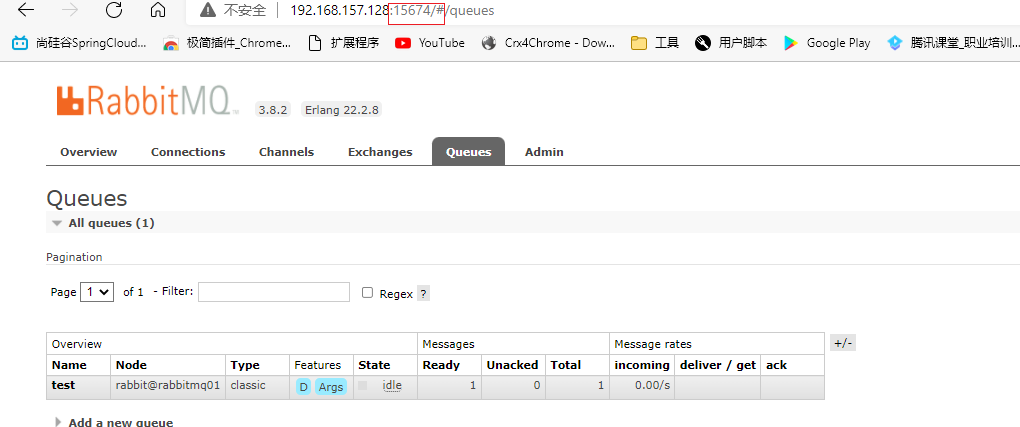Screen dimensions: 1020x427
Task: Click the +/- columns button
Action: pyautogui.click(x=843, y=343)
